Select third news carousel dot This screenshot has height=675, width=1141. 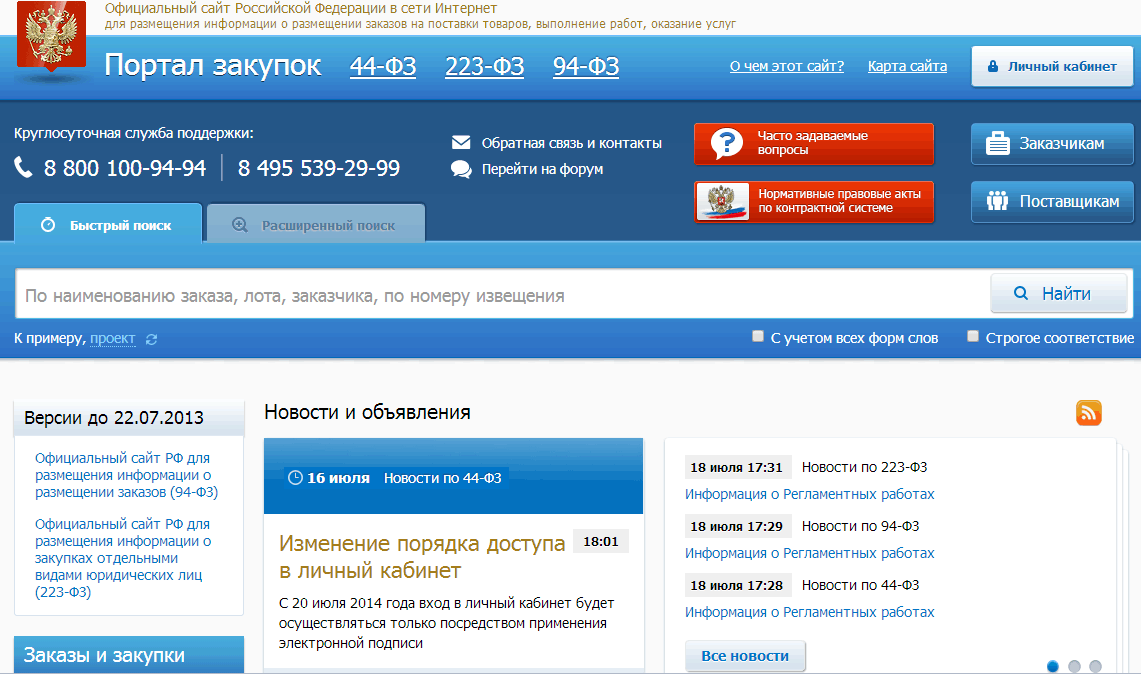(x=1095, y=666)
